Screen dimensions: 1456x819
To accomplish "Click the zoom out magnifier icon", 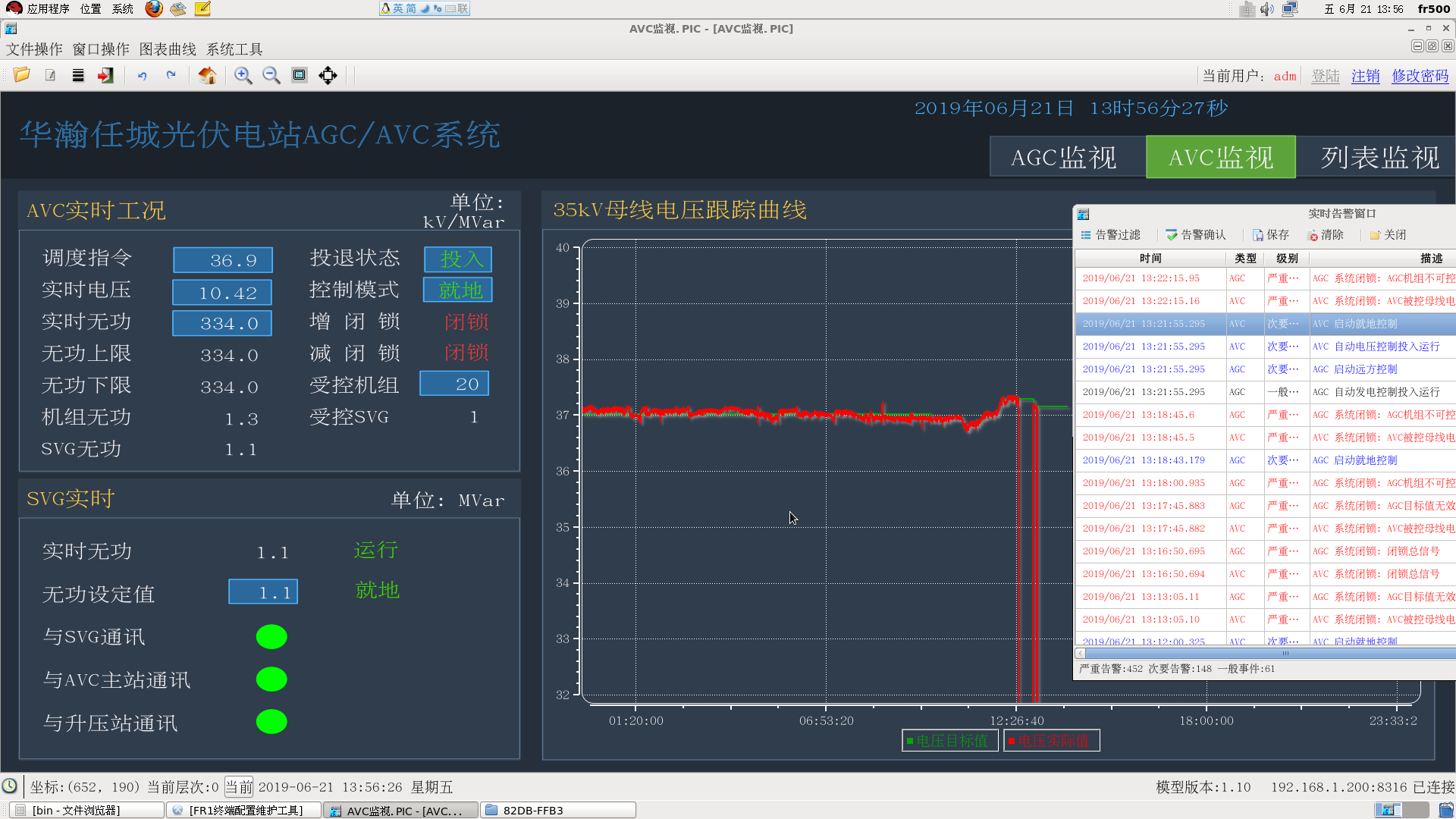I will point(271,75).
